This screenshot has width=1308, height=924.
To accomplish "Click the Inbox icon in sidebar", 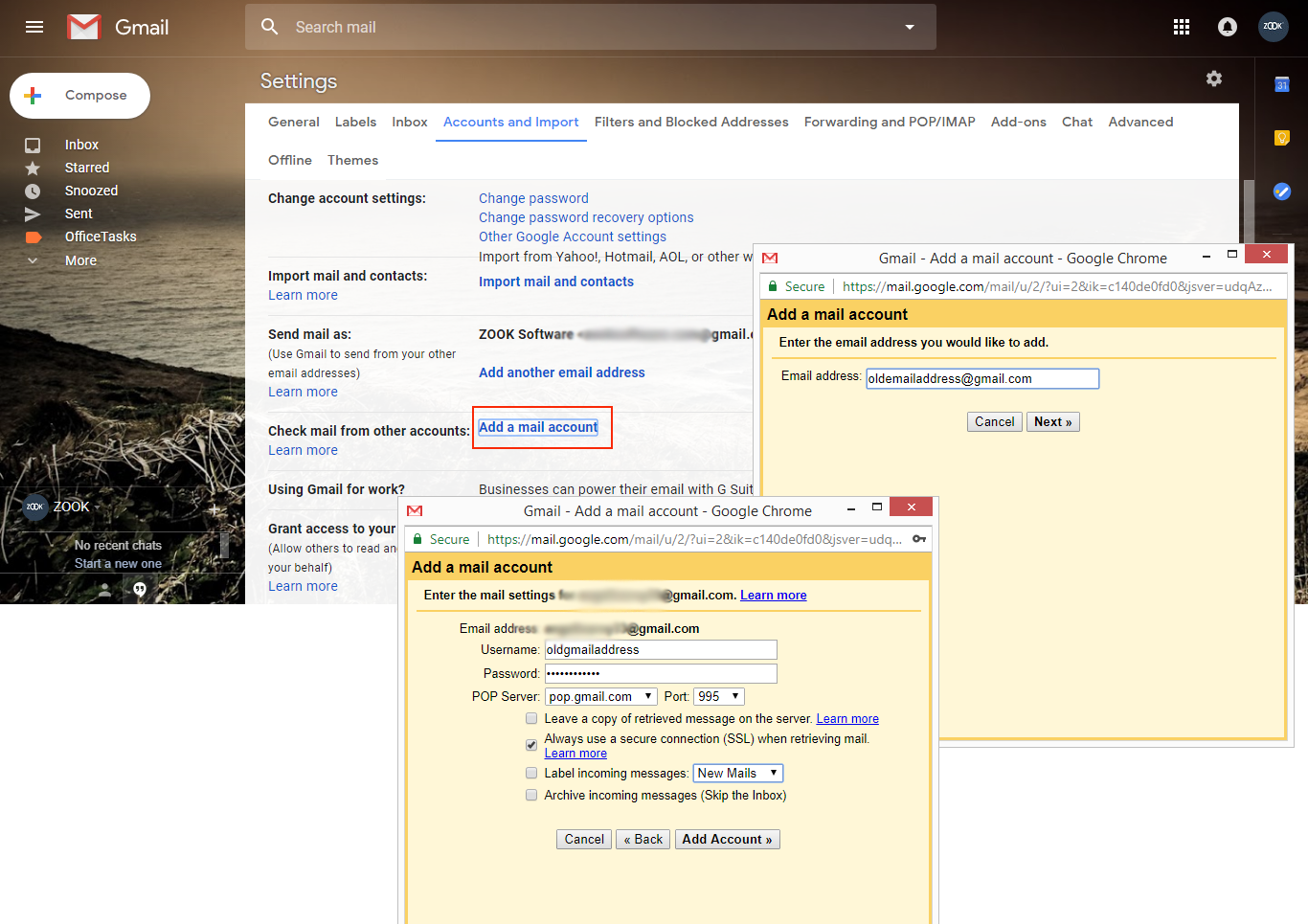I will pos(33,146).
